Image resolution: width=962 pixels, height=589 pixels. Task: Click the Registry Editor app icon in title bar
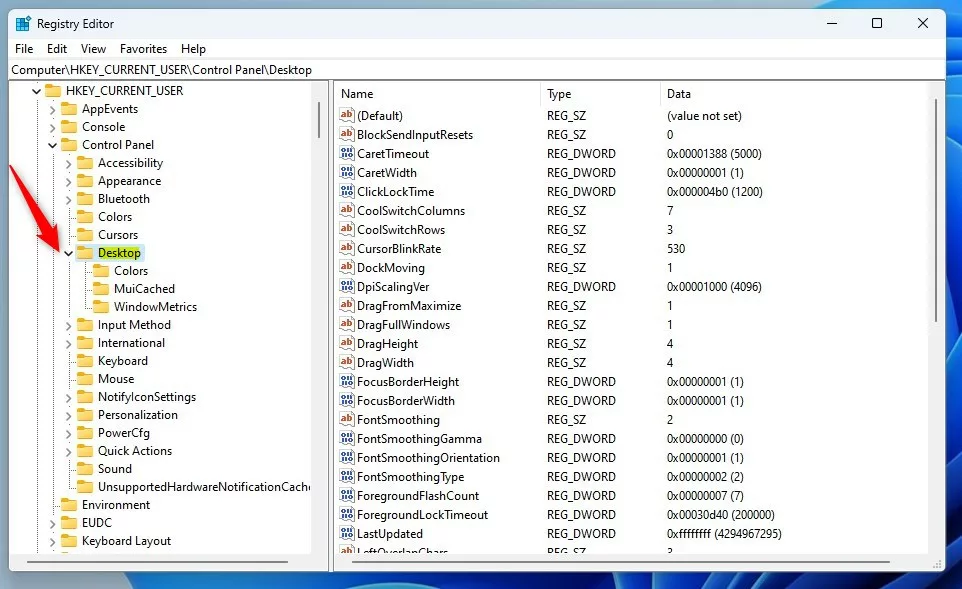coord(23,24)
